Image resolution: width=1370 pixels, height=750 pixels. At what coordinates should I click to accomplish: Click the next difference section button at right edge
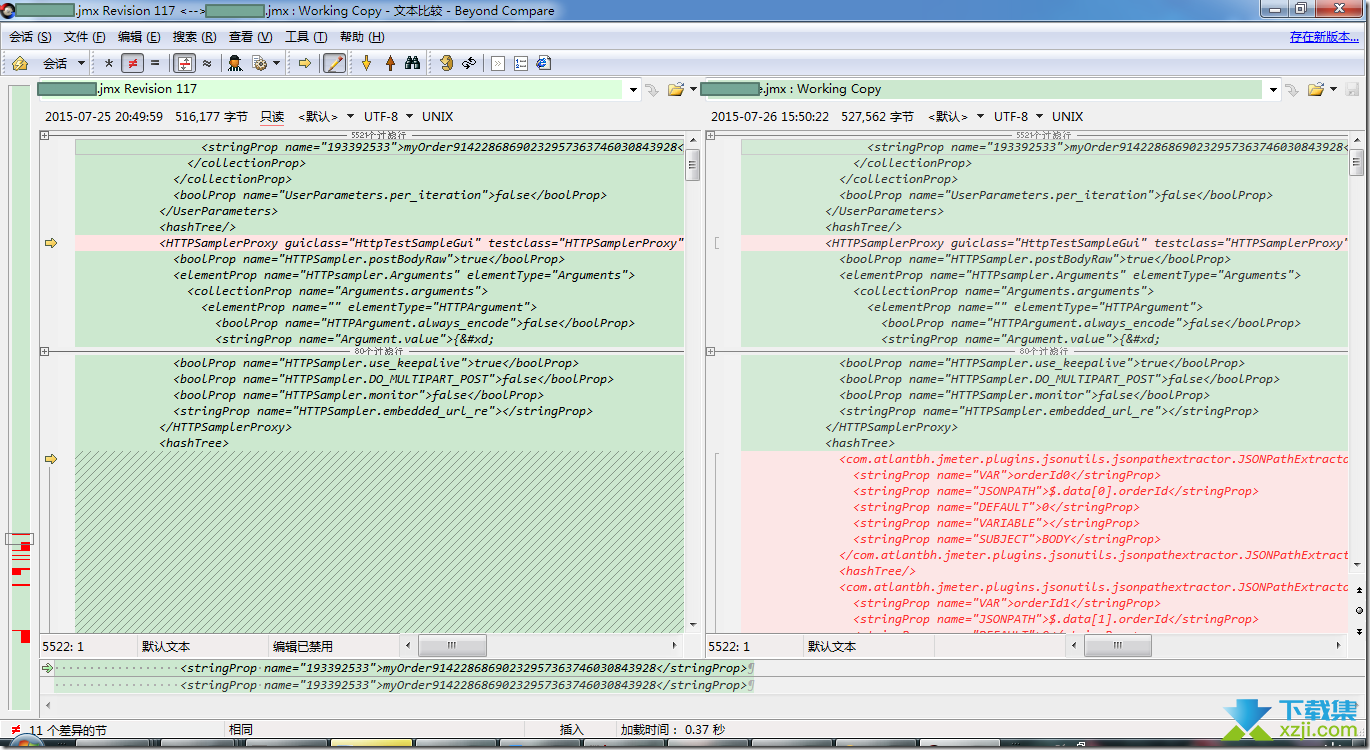point(1359,631)
